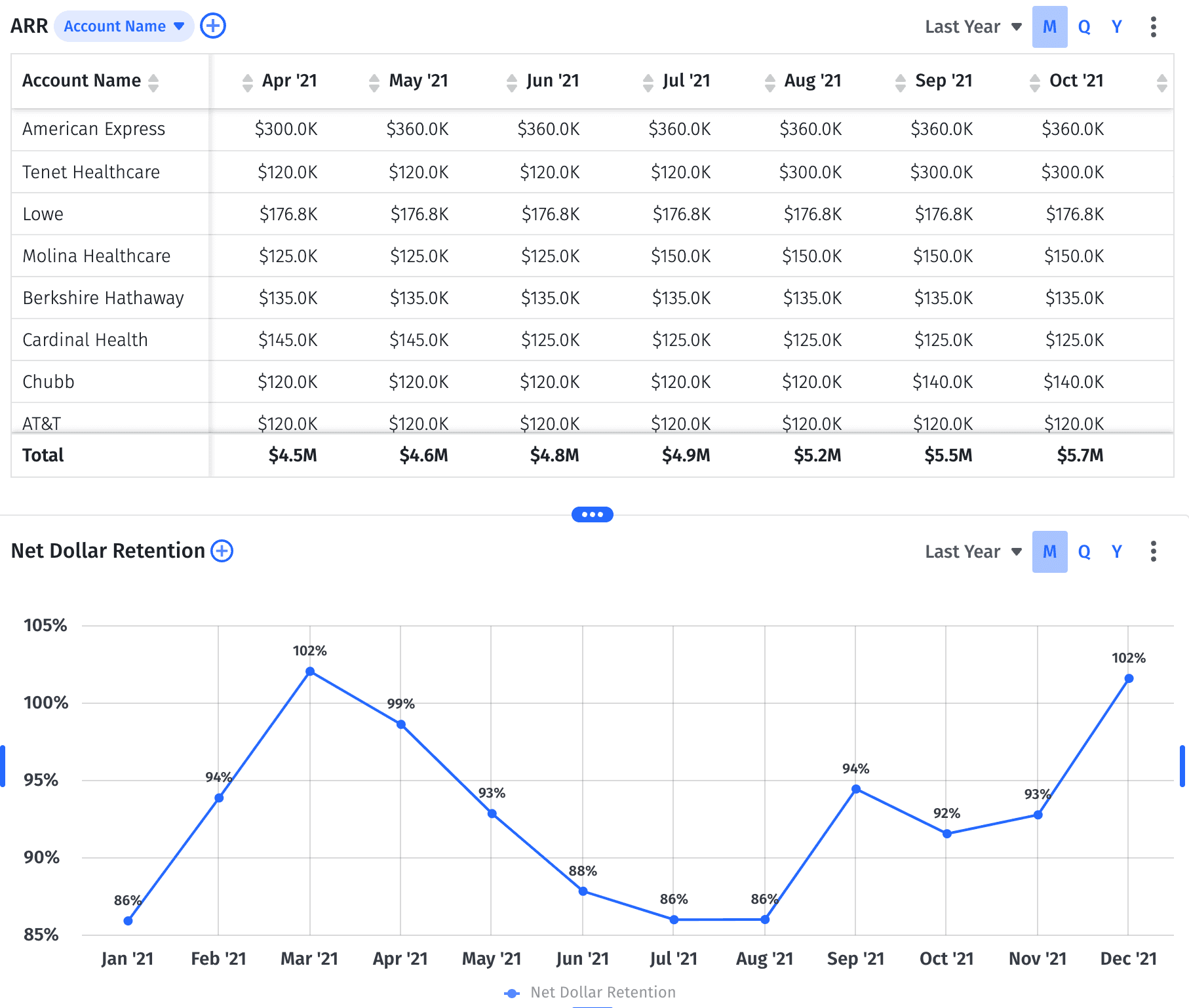Click the plus icon next to ARR title
The image size is (1189, 1008).
pyautogui.click(x=212, y=26)
